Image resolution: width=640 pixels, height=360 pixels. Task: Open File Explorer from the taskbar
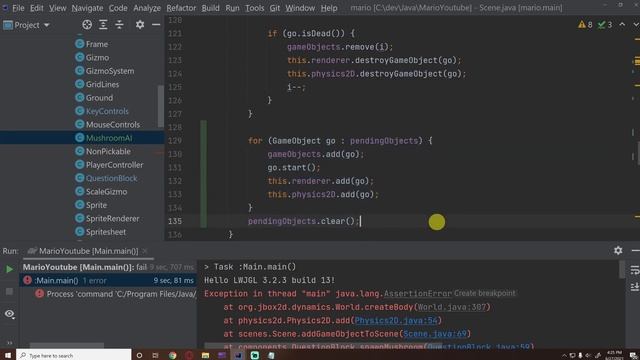[205, 355]
